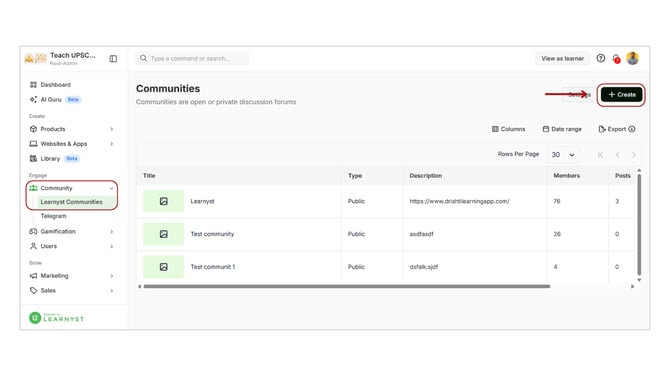
Task: Click the Export info icon
Action: click(x=632, y=129)
